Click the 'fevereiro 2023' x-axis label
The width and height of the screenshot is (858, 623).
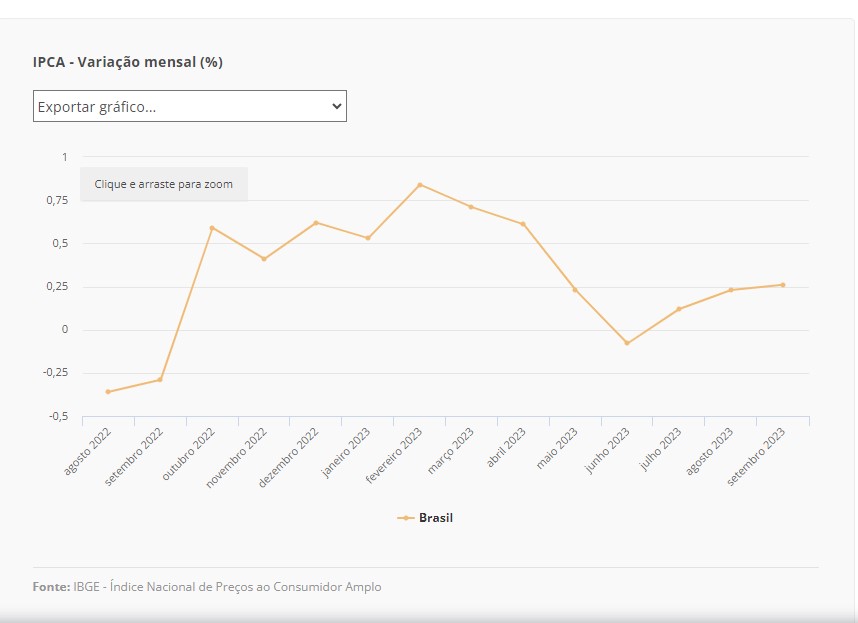click(396, 457)
